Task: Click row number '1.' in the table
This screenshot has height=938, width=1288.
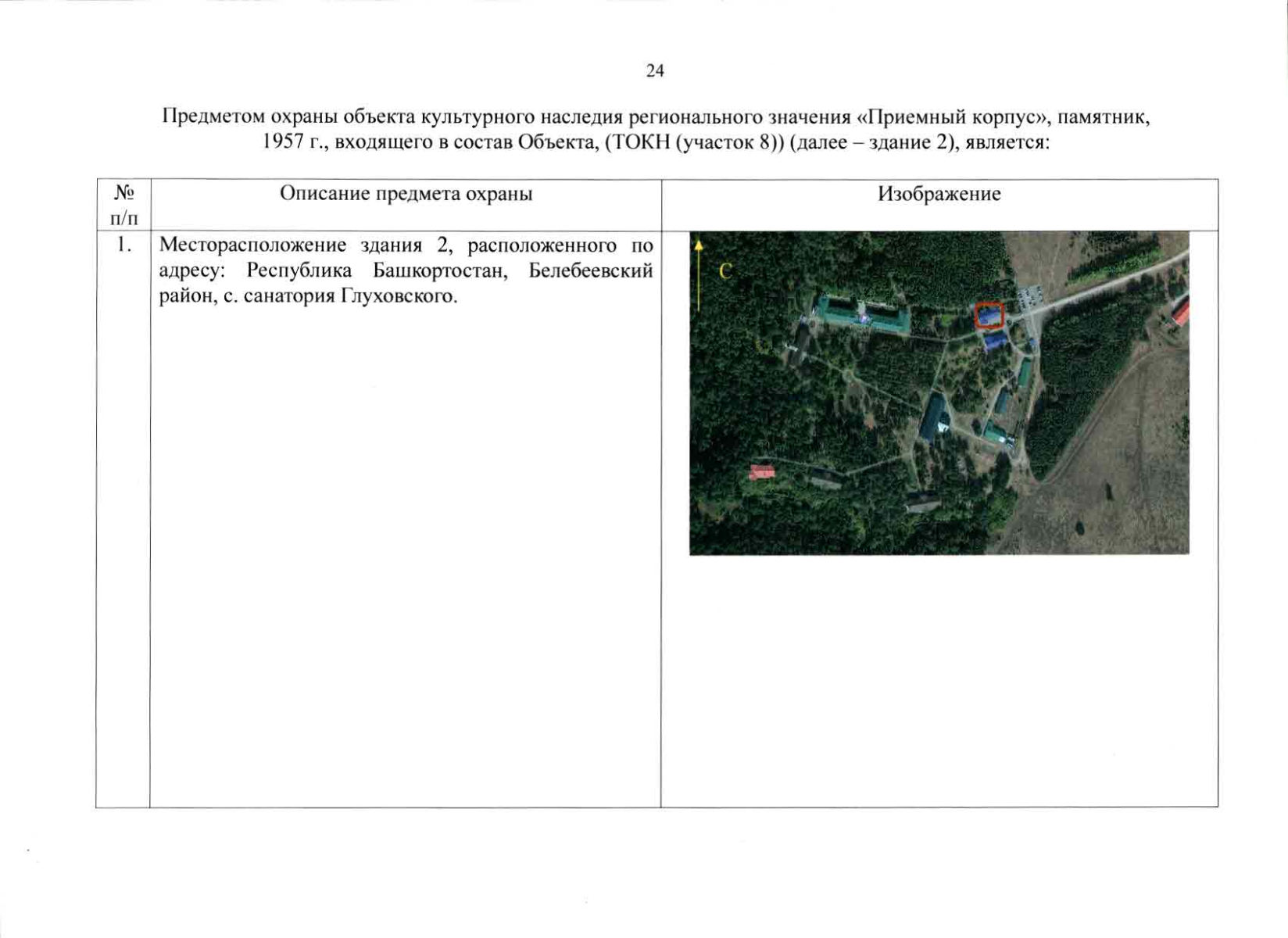Action: (123, 245)
